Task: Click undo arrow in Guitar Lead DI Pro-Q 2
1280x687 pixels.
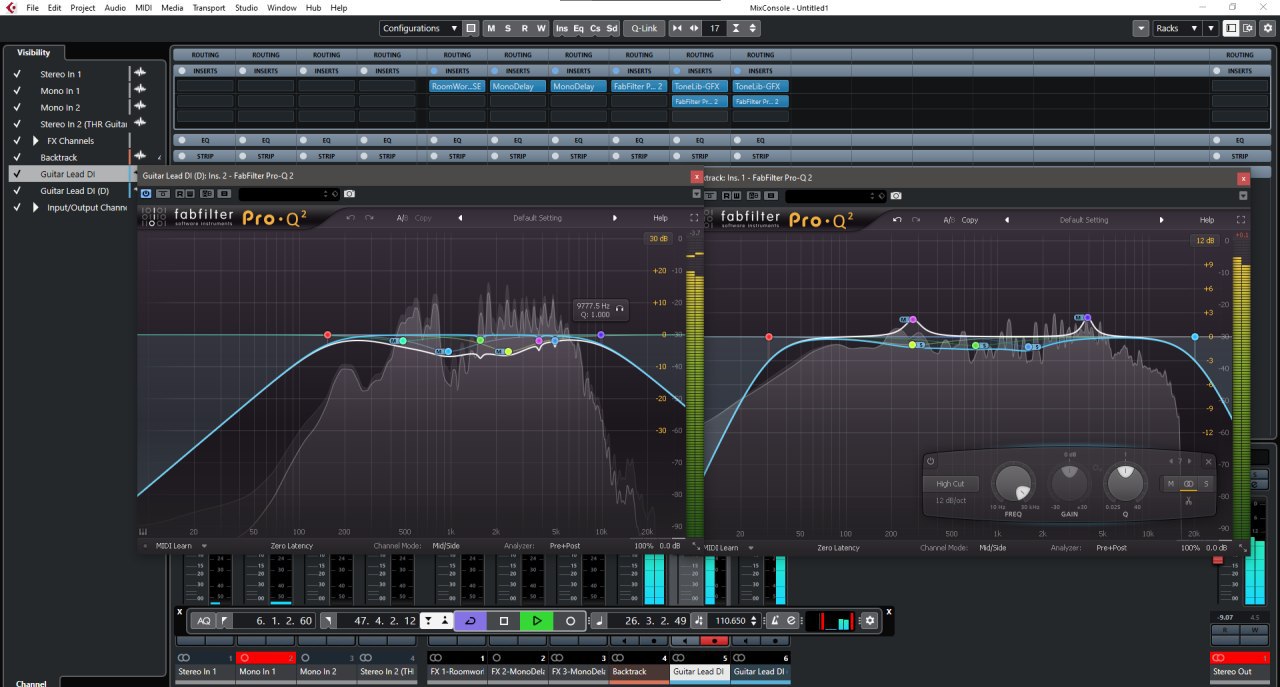Action: 350,218
